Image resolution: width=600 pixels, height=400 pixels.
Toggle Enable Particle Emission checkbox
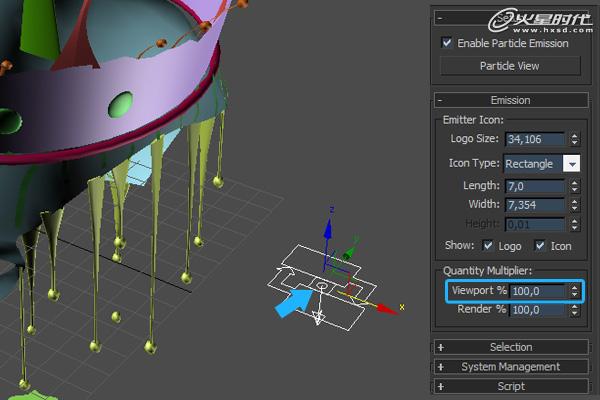[447, 43]
